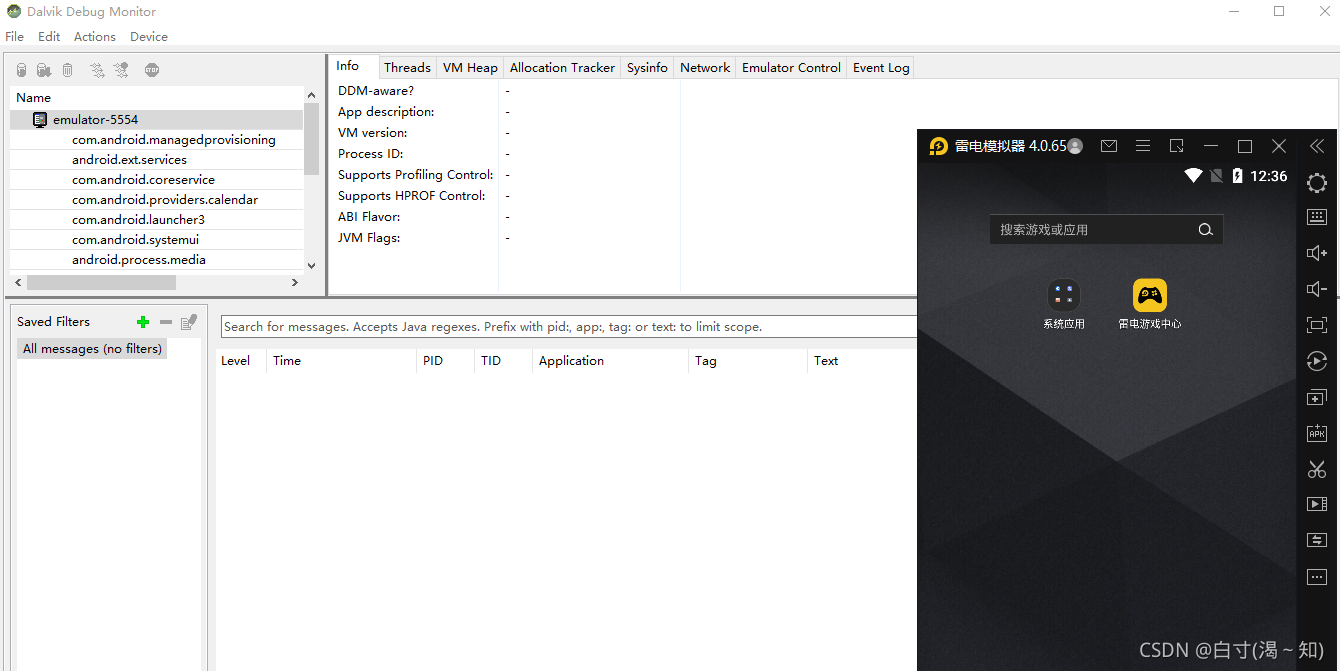1340x671 pixels.
Task: Stop the selected process with the STOP icon
Action: (151, 69)
